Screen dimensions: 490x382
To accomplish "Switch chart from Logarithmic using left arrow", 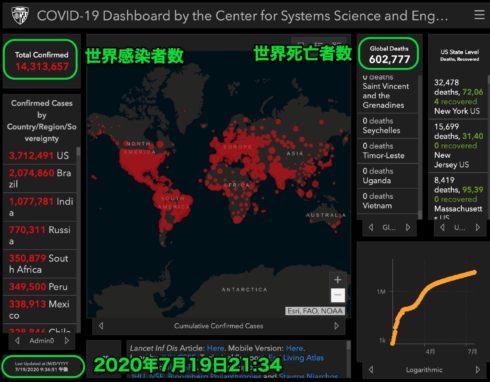I will tap(371, 370).
